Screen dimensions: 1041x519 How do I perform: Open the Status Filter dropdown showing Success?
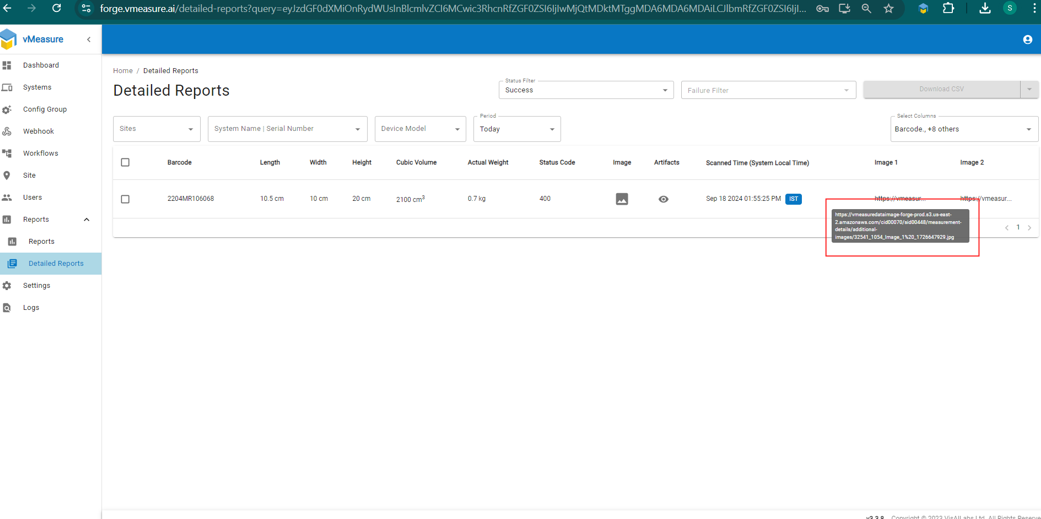tap(586, 90)
